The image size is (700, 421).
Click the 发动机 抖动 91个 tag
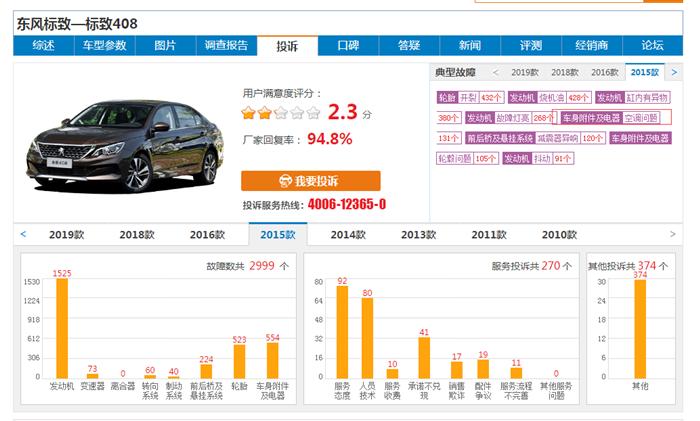click(538, 158)
